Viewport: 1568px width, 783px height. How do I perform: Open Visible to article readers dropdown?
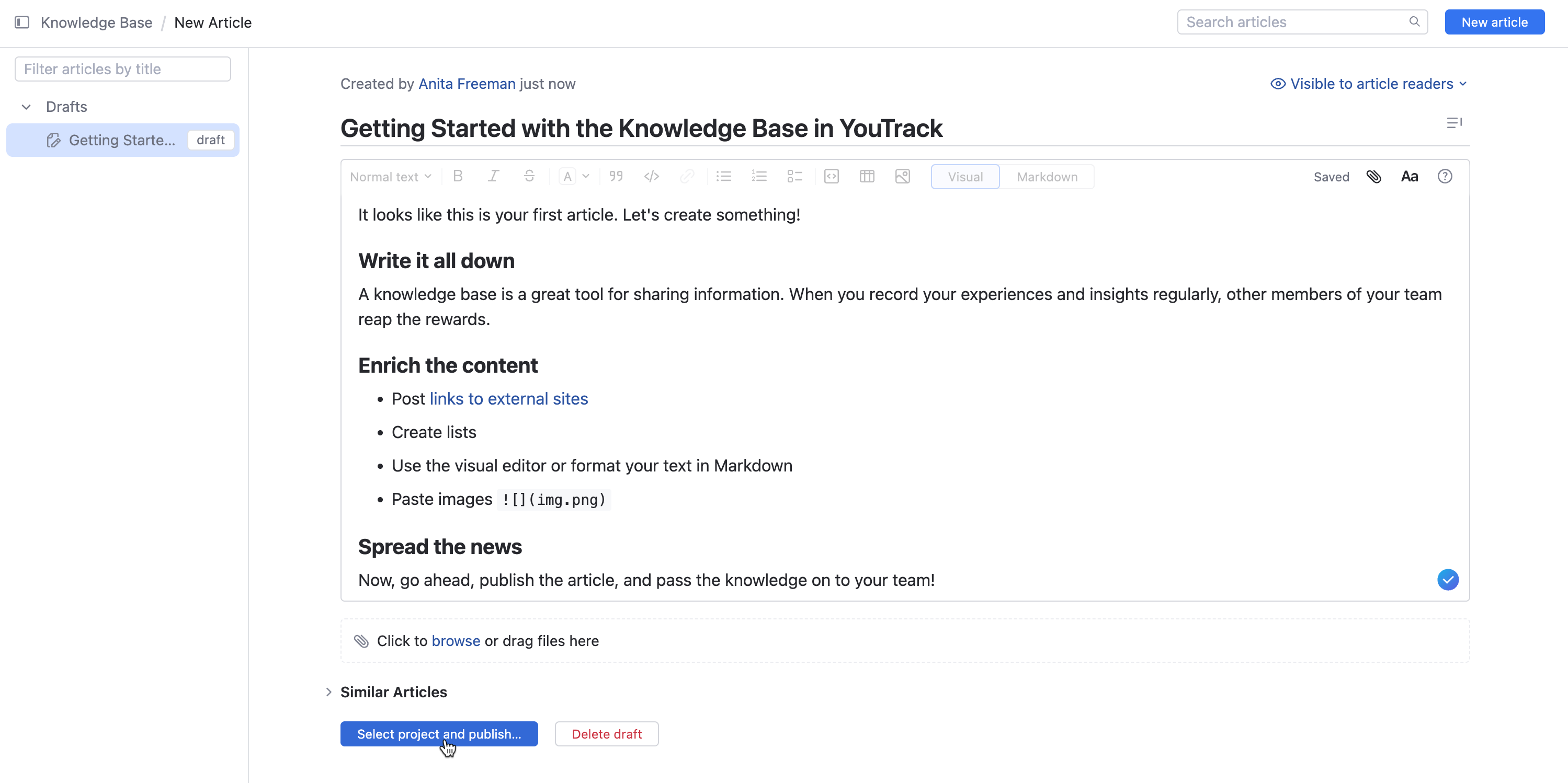tap(1368, 84)
